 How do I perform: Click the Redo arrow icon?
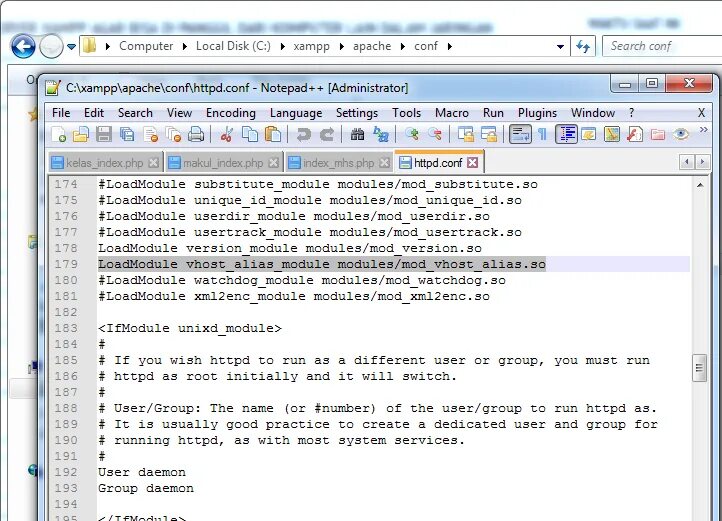(326, 135)
